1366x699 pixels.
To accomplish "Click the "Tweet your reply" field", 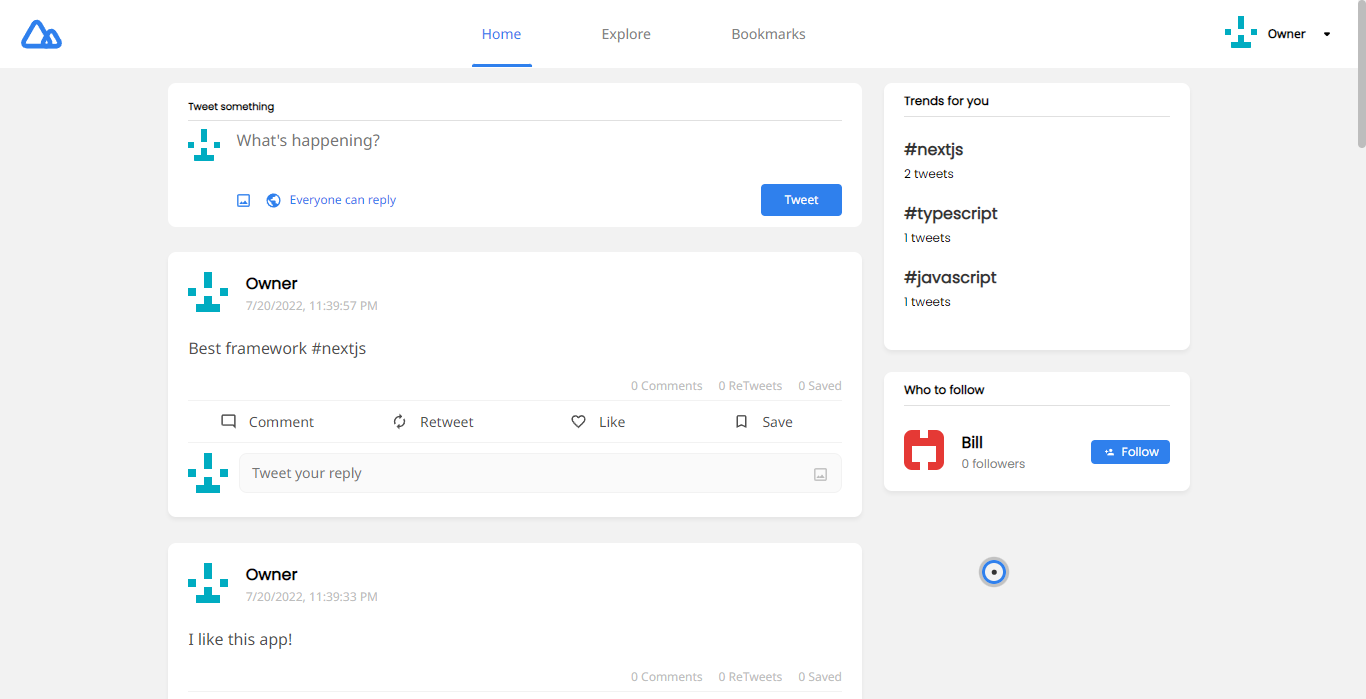I will pyautogui.click(x=540, y=473).
